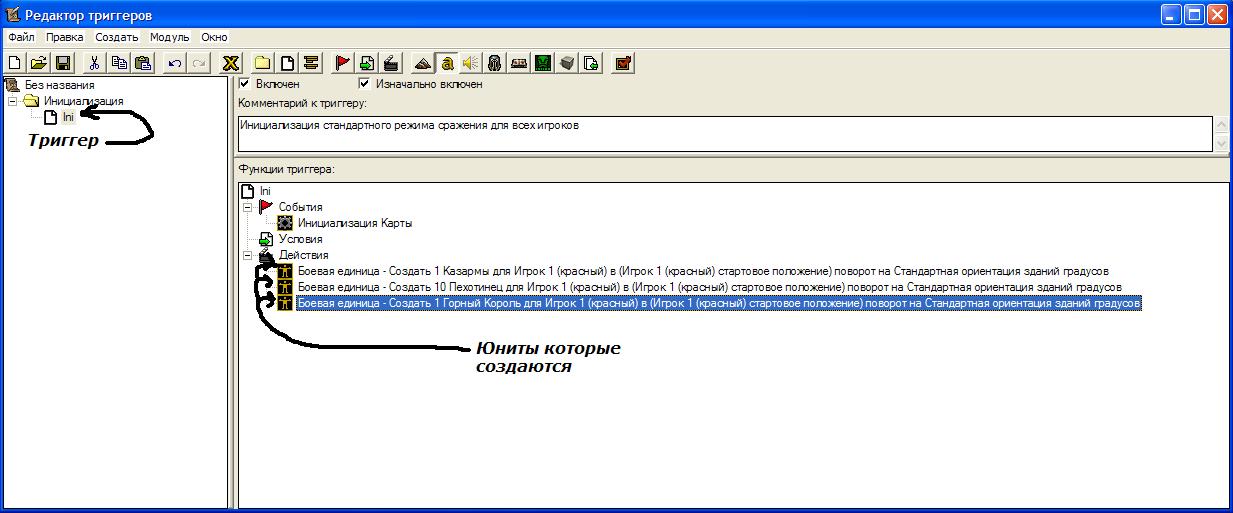Click the Cut scissors toolbar icon
Viewport: 1233px width, 513px height.
click(x=94, y=63)
